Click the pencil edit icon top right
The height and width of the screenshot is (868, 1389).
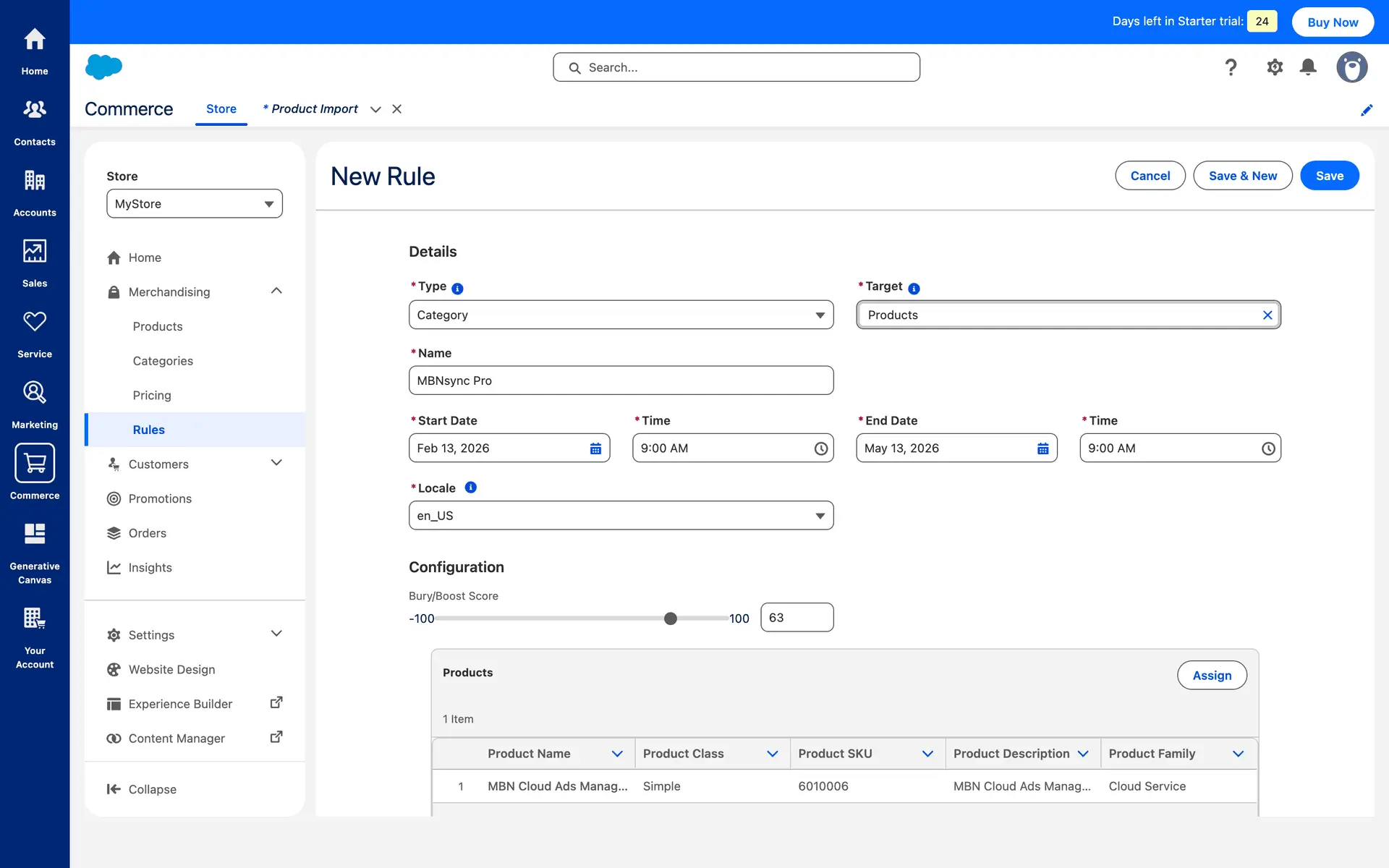(x=1367, y=110)
